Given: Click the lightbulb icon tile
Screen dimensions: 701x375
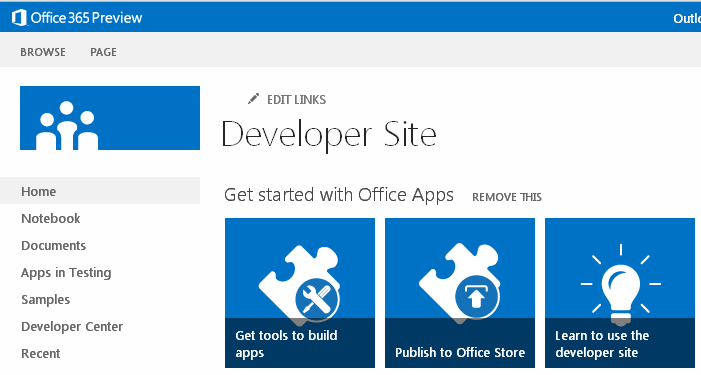Looking at the screenshot, I should (x=620, y=293).
